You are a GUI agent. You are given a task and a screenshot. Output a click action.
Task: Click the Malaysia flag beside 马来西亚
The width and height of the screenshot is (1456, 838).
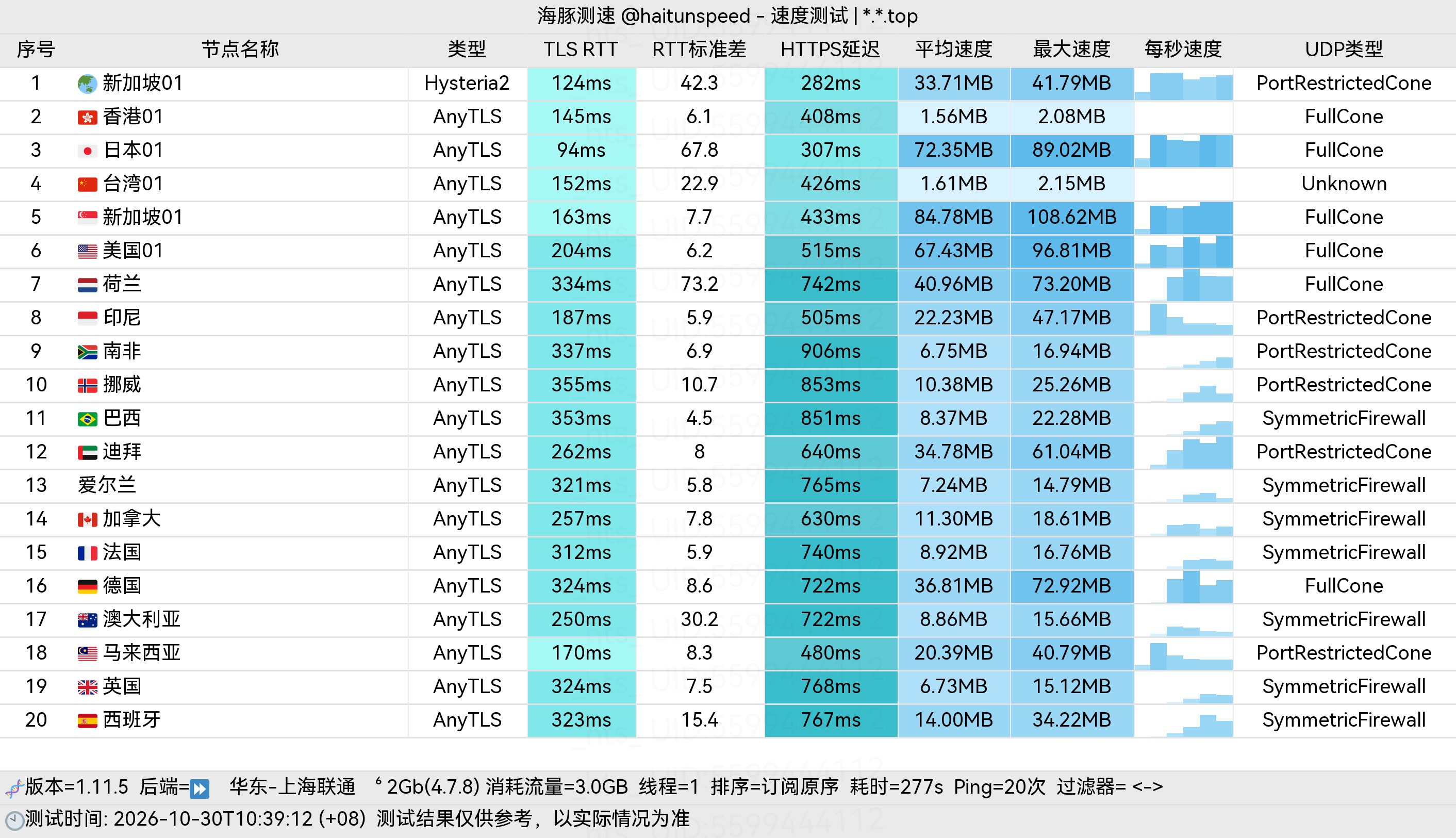pos(87,653)
